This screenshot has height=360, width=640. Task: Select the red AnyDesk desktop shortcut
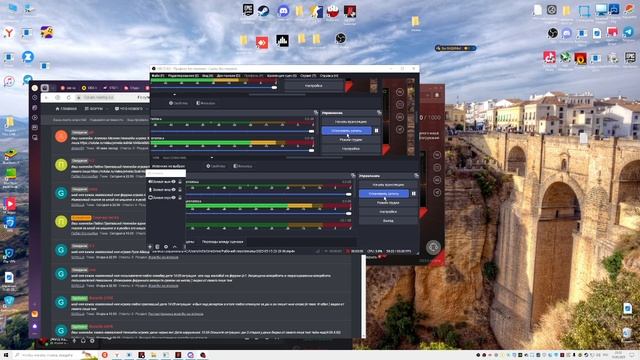(262, 42)
